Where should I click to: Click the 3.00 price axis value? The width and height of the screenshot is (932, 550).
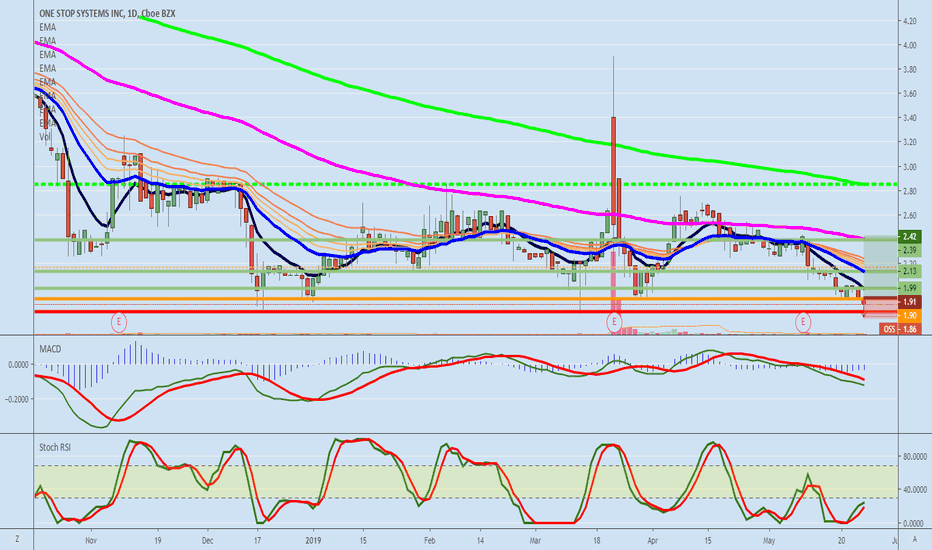909,167
